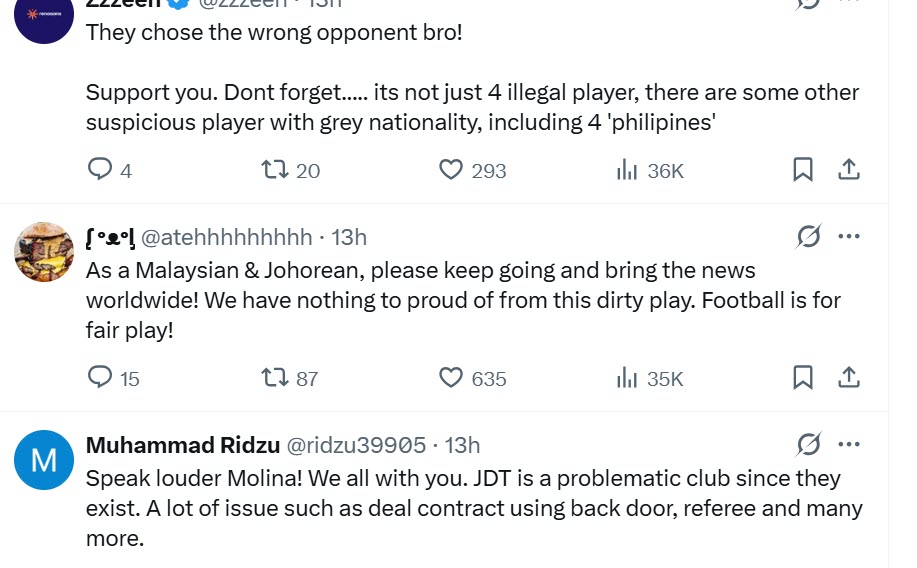Open the Grok icon on atehhhhhhhhh's tweet

[x=809, y=237]
